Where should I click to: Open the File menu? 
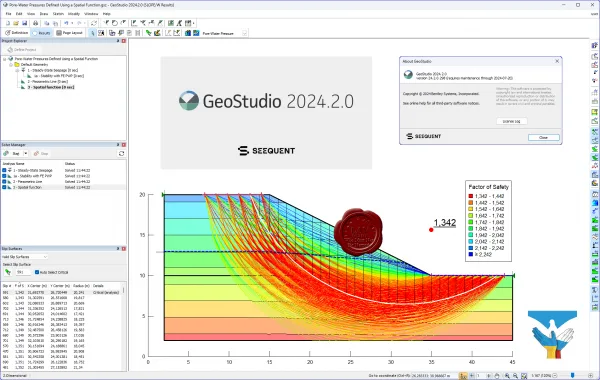[8, 14]
